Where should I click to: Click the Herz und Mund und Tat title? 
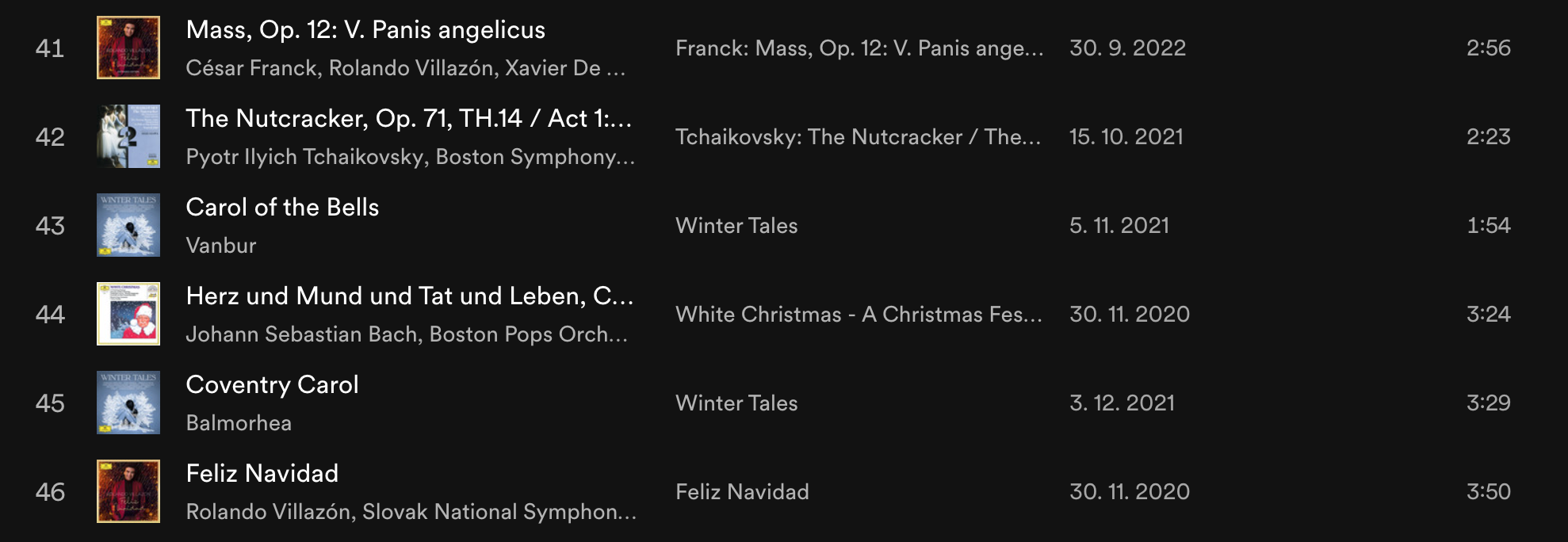[x=409, y=296]
